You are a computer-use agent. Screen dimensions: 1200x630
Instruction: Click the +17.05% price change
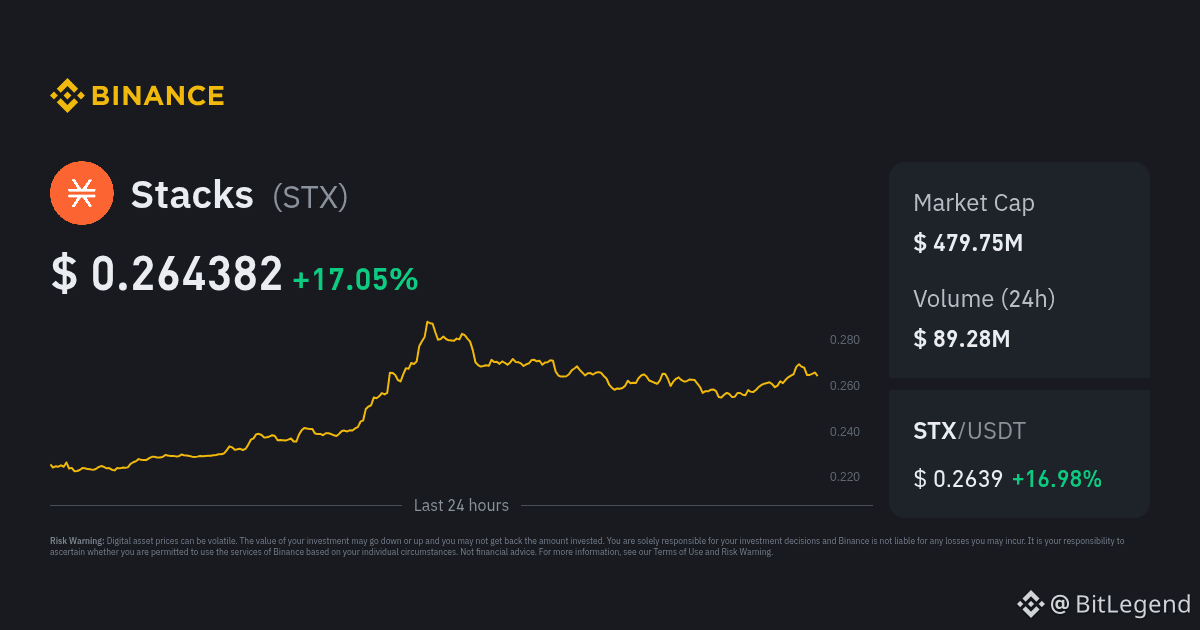(x=355, y=279)
